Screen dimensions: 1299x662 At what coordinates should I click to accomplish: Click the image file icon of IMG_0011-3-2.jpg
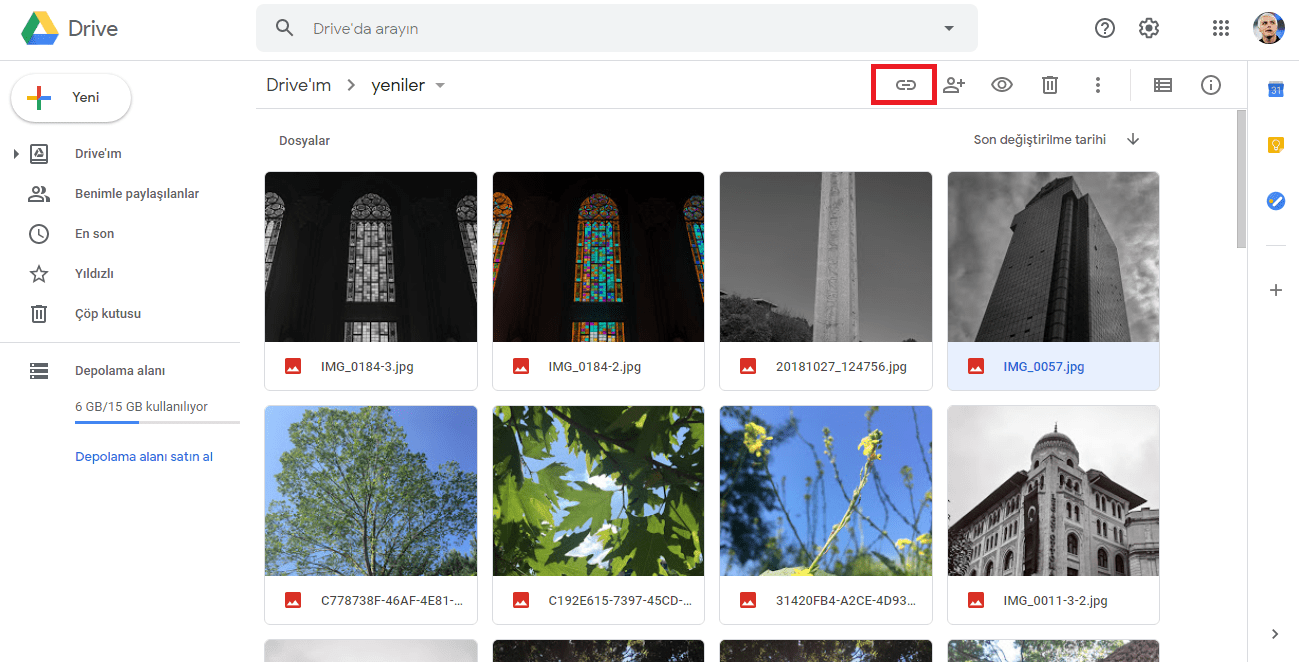(976, 600)
